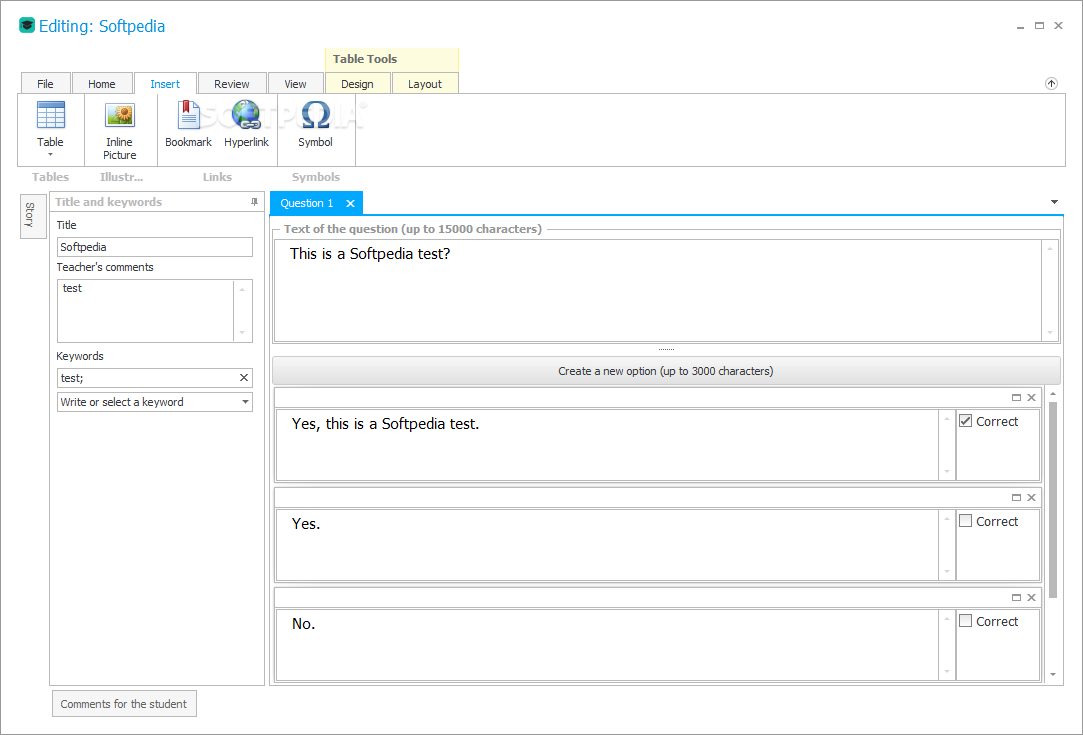This screenshot has width=1083, height=735.
Task: Click in the 'Yes, this is a Softpedia test.' option text
Action: pos(385,423)
